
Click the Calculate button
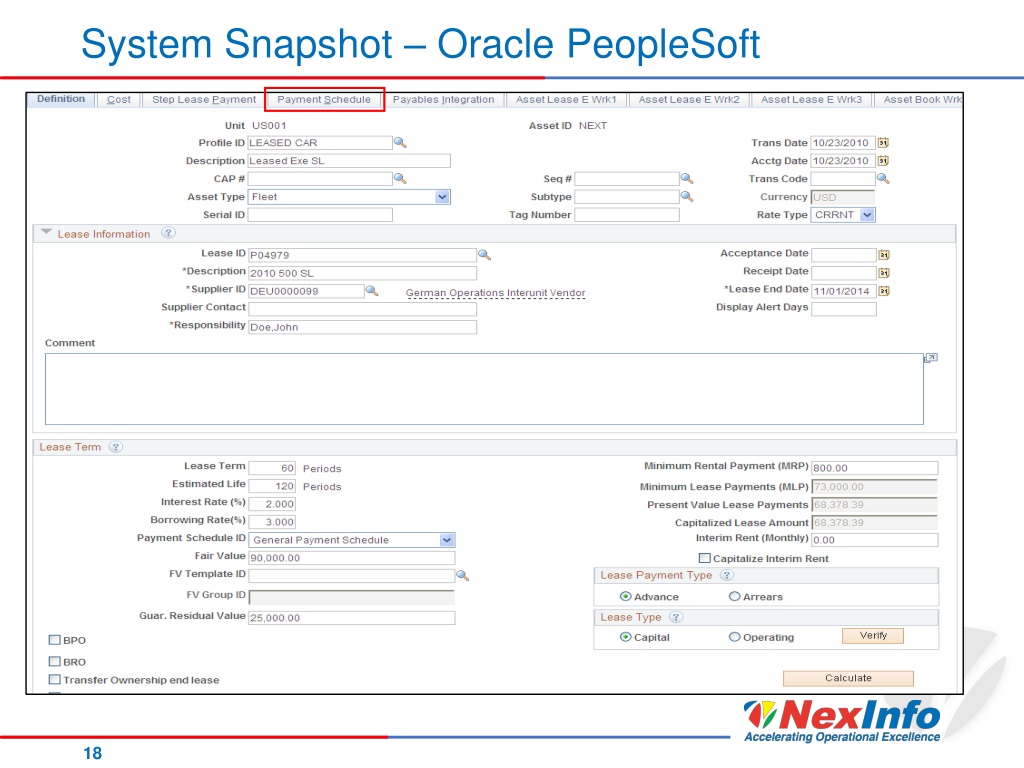coord(848,679)
